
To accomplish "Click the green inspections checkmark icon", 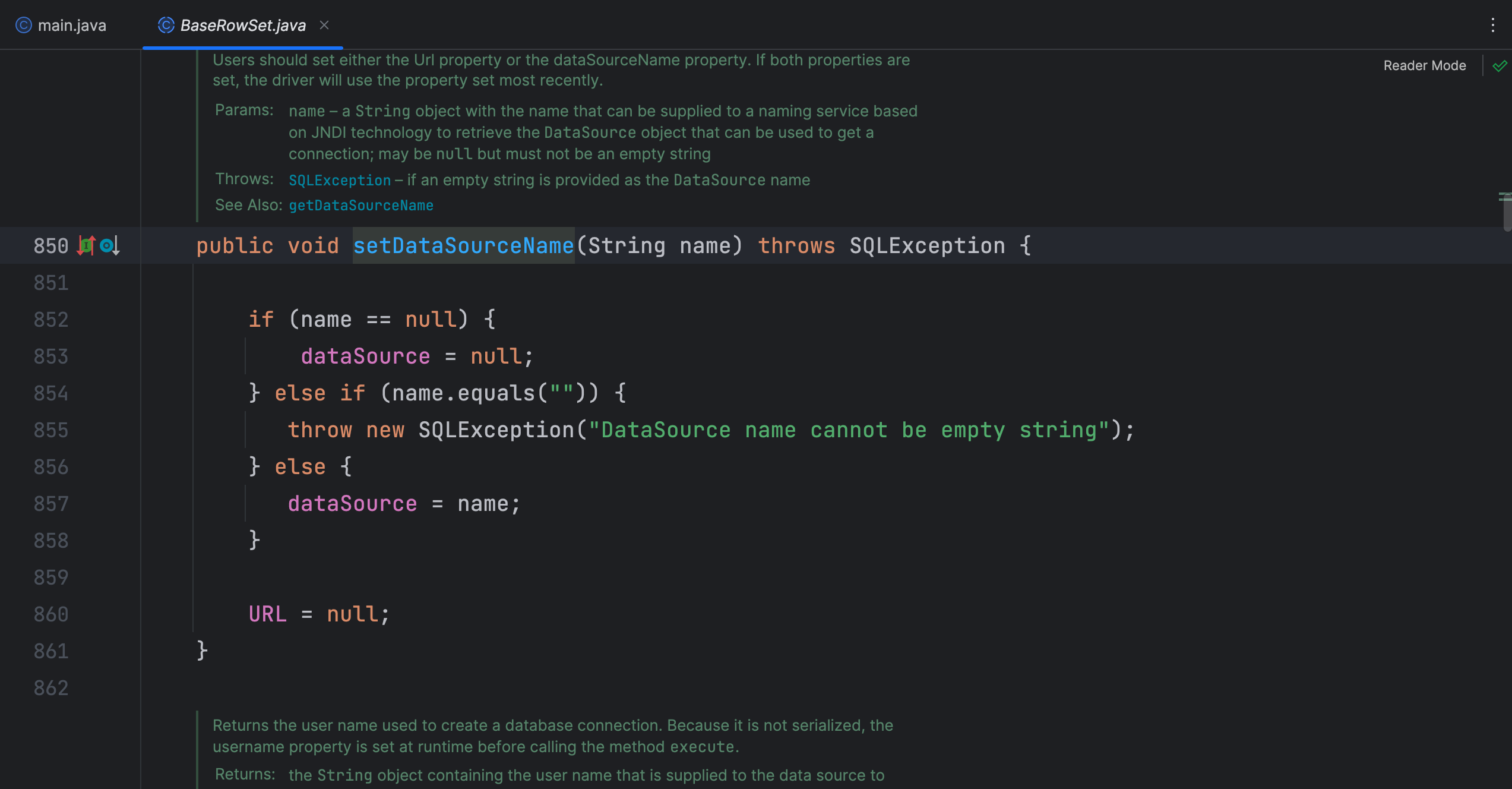I will (x=1500, y=65).
